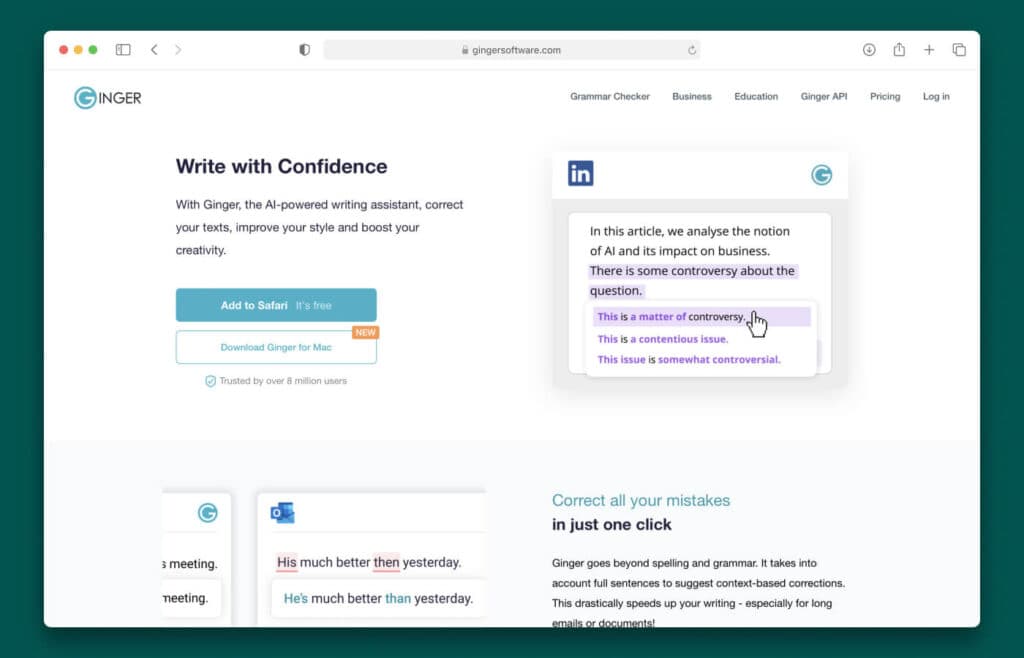The width and height of the screenshot is (1024, 658).
Task: Click the Outlook icon in the demo card
Action: point(282,513)
